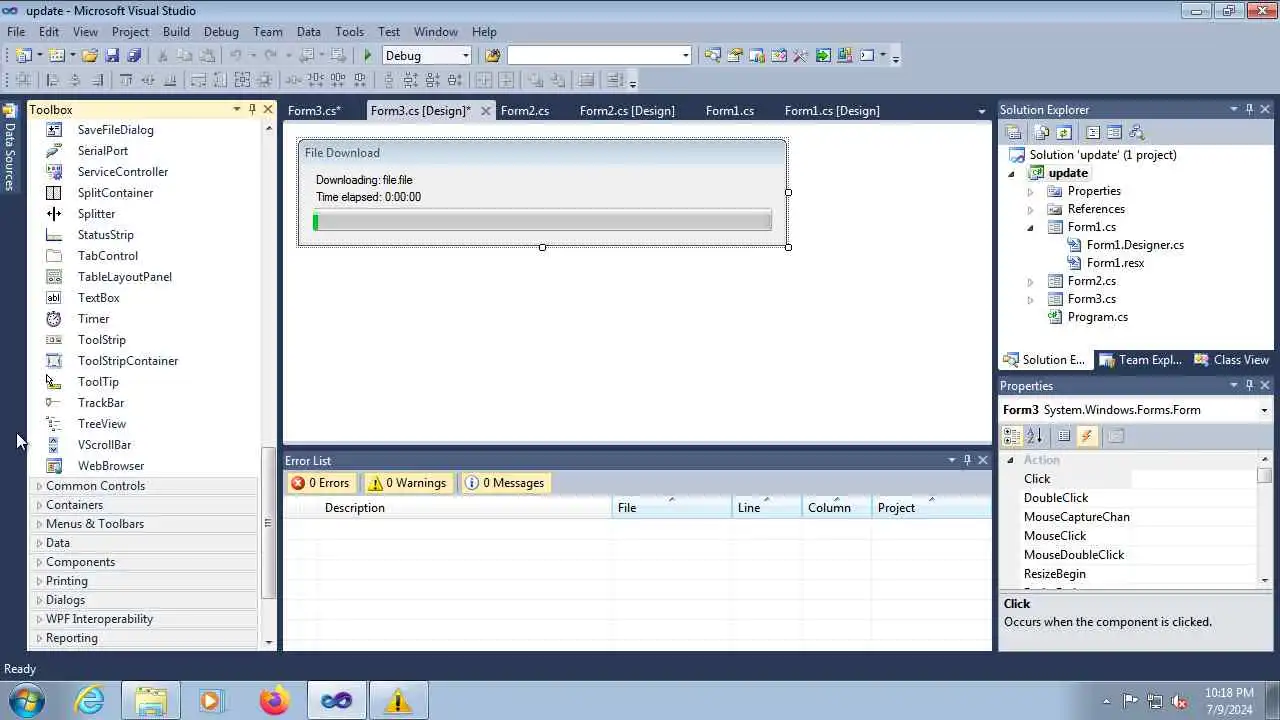1280x720 pixels.
Task: Click the Click event value field
Action: [1194, 479]
